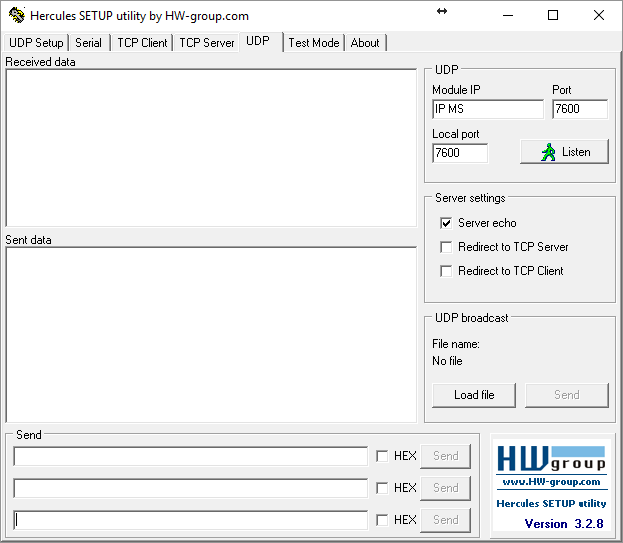Image resolution: width=623 pixels, height=543 pixels.
Task: Open the Test Mode tab
Action: tap(313, 43)
